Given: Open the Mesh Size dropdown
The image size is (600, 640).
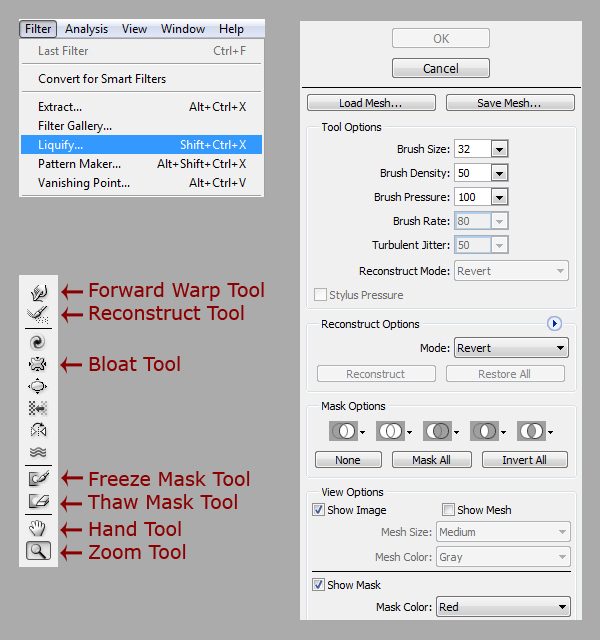Looking at the screenshot, I should 503,532.
